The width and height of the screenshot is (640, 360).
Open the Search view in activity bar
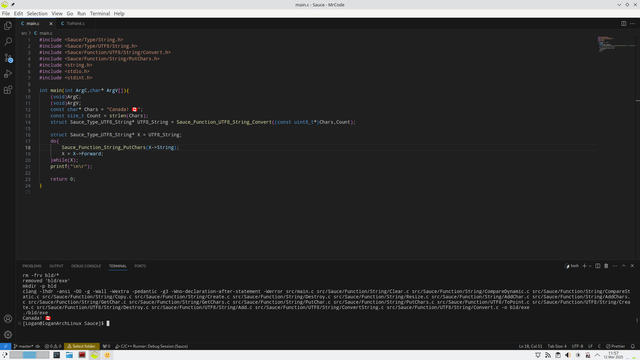pyautogui.click(x=8, y=42)
